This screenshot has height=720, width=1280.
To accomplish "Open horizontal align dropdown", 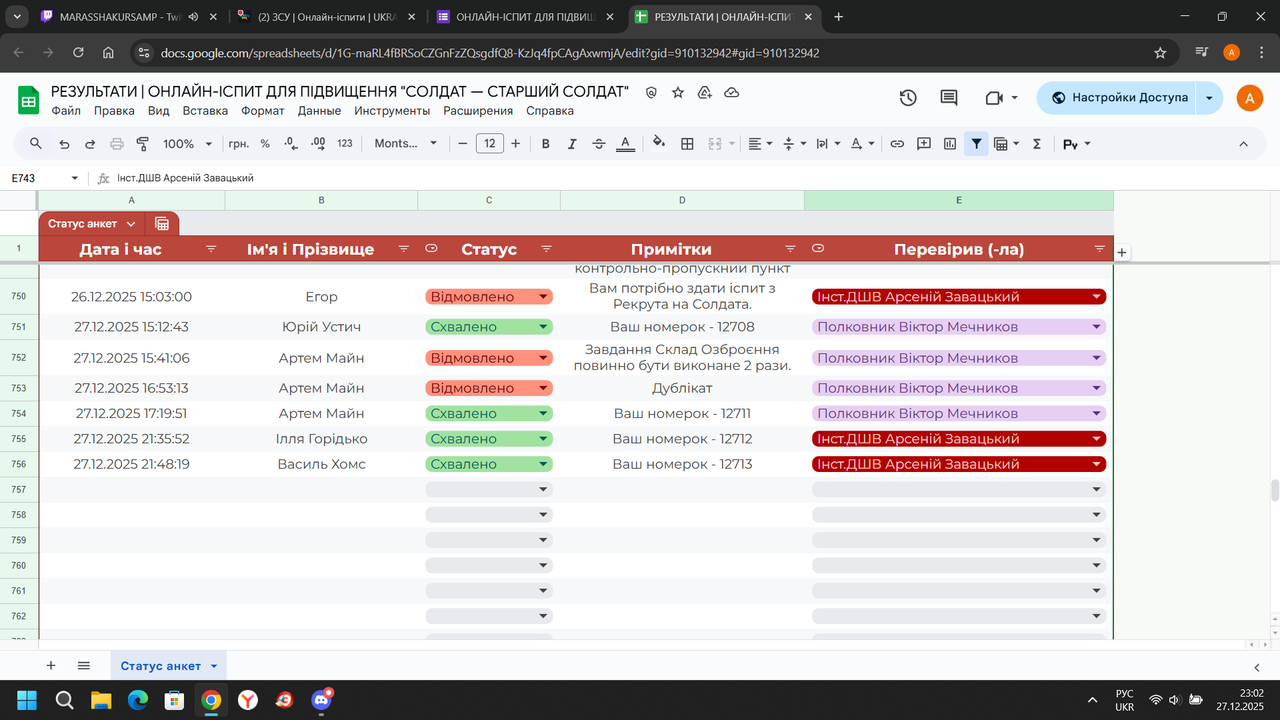I will pyautogui.click(x=760, y=144).
